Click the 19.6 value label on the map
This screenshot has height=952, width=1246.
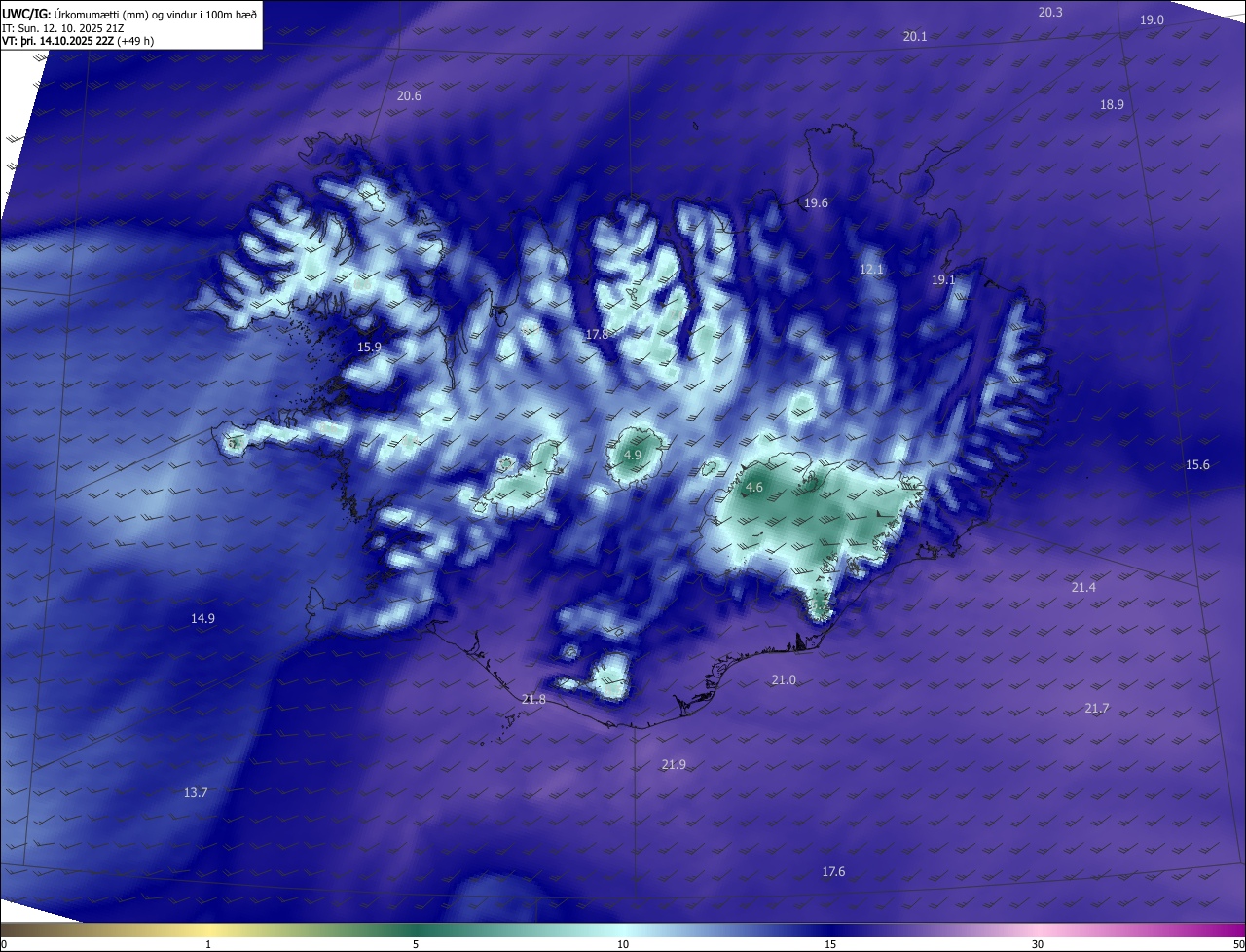pos(816,202)
